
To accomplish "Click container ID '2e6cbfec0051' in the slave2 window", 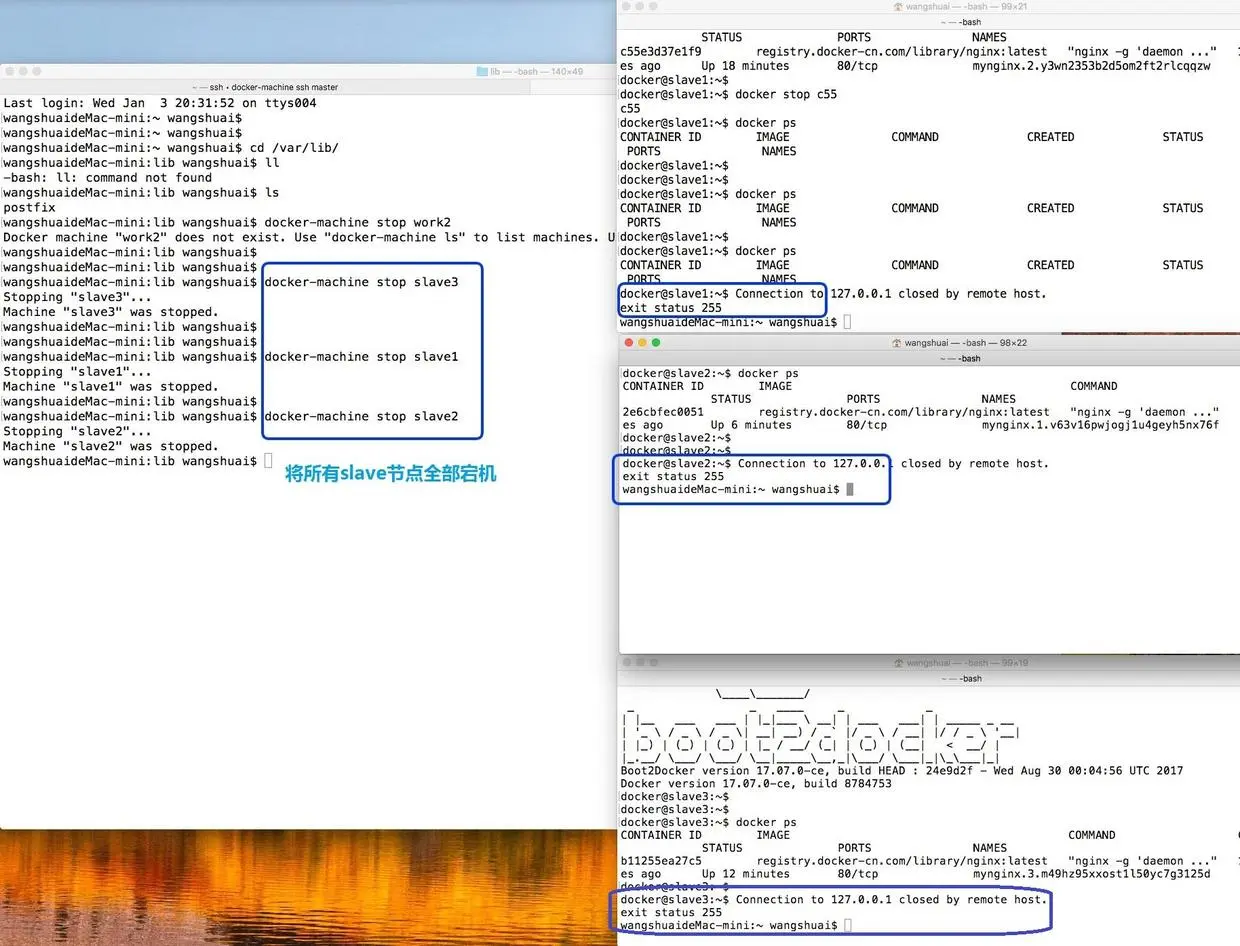I will point(663,412).
